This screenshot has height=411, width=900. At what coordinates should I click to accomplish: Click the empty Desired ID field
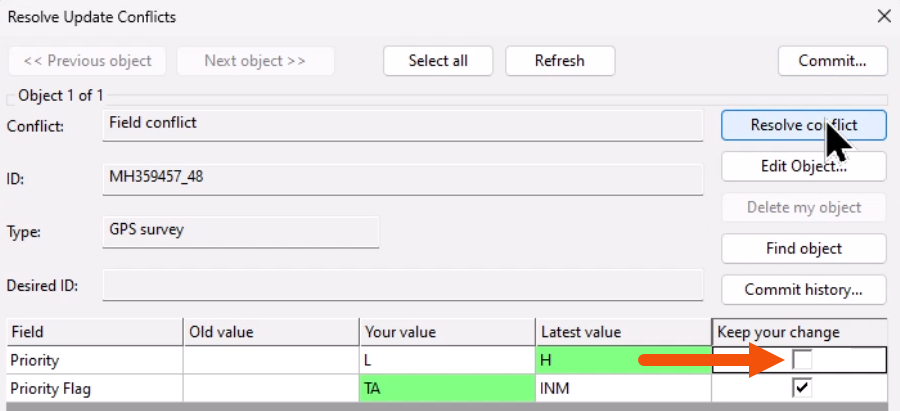coord(403,285)
